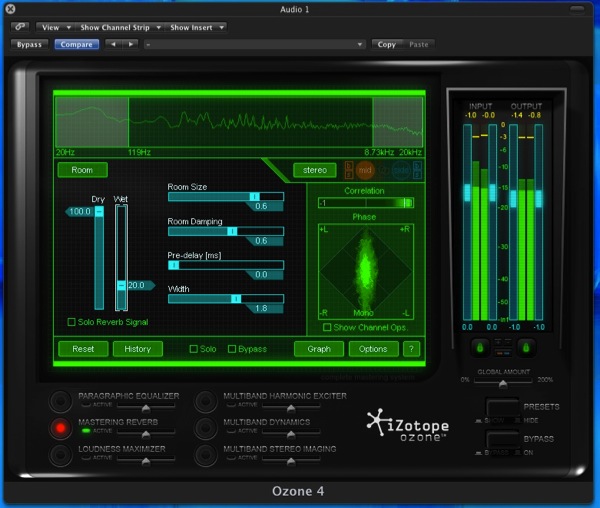Click the Wet level fader handle
The width and height of the screenshot is (600, 508).
point(121,285)
